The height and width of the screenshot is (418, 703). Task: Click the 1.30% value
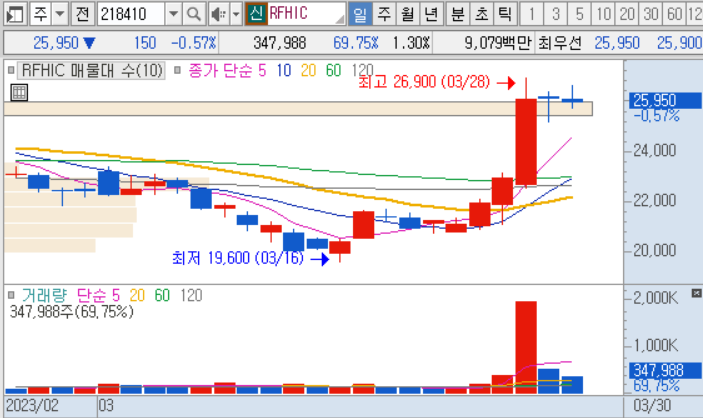pos(411,43)
